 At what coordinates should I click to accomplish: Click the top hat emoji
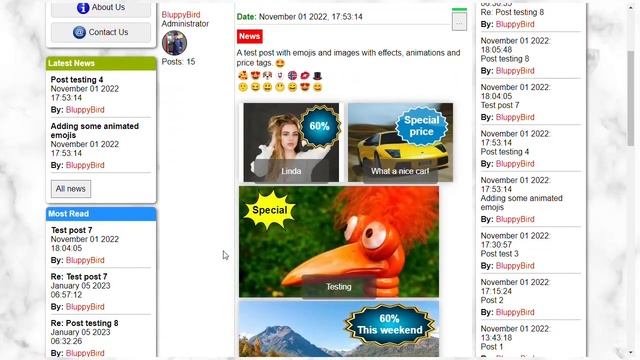(317, 76)
